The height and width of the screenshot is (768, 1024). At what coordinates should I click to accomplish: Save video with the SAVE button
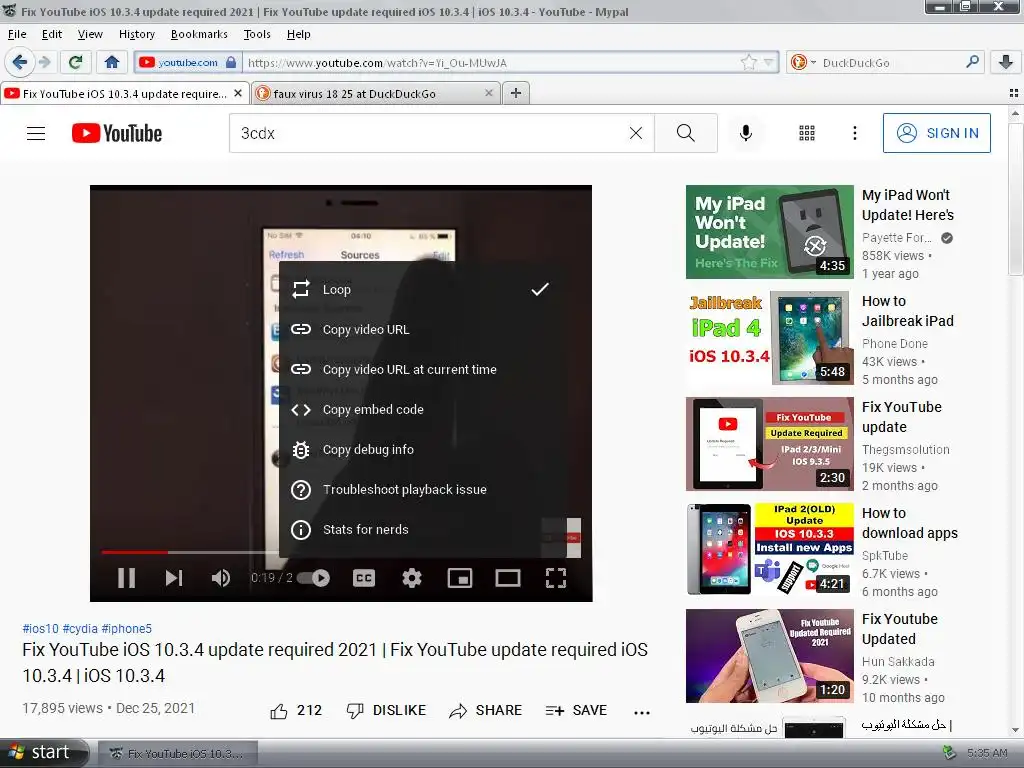coord(576,711)
